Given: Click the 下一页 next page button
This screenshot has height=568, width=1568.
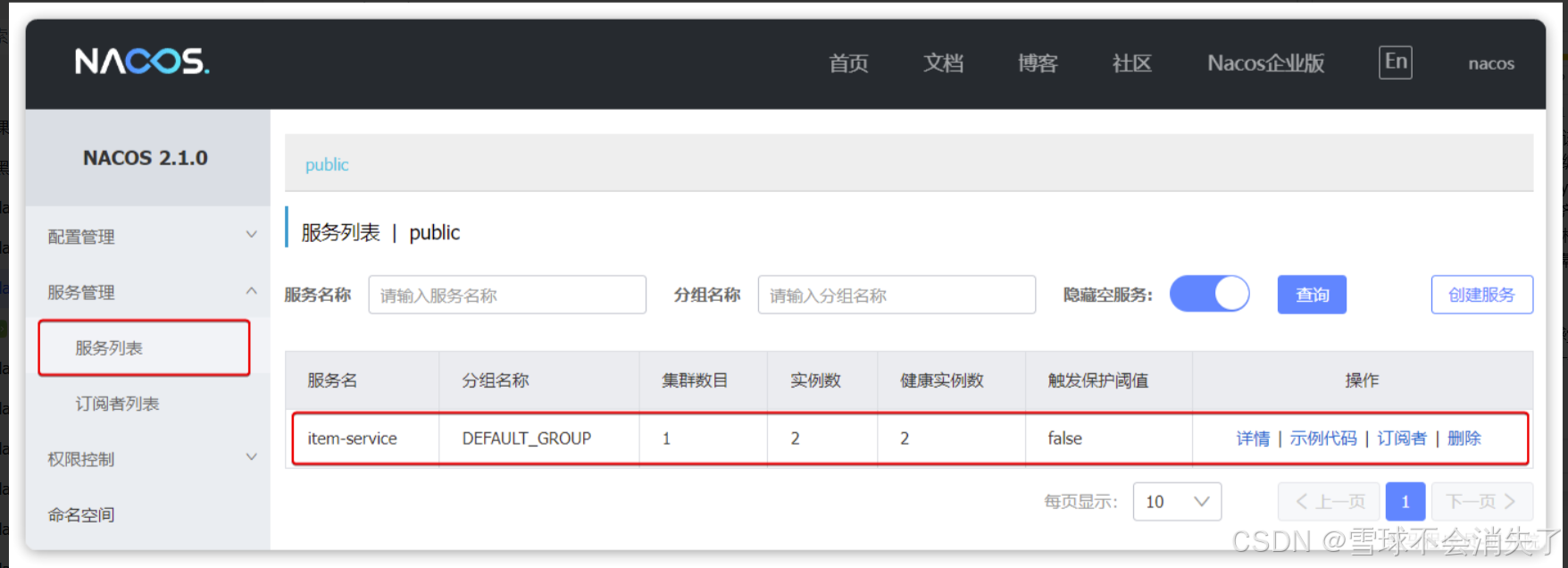Looking at the screenshot, I should click(x=1482, y=502).
